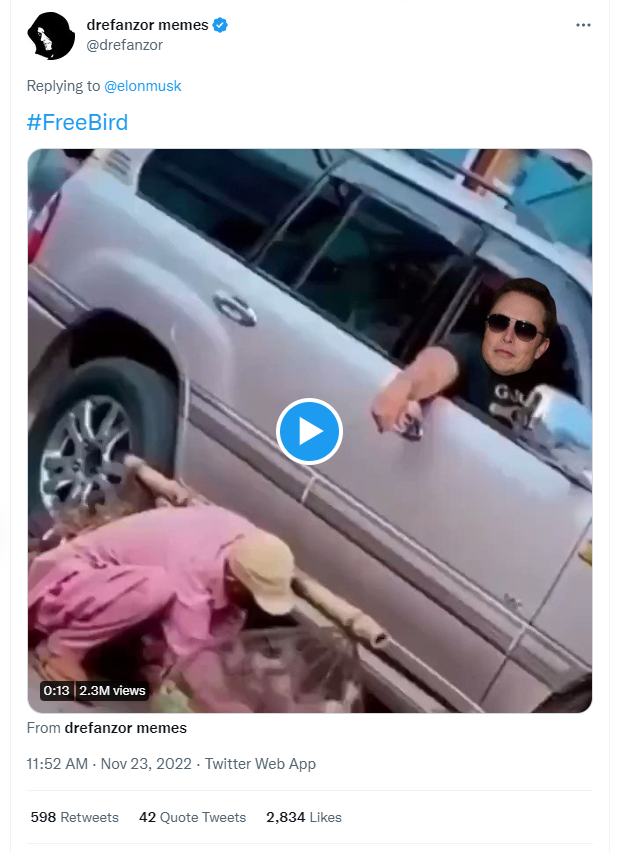Open the @elonmusk mention link
This screenshot has width=634, height=852.
point(142,86)
